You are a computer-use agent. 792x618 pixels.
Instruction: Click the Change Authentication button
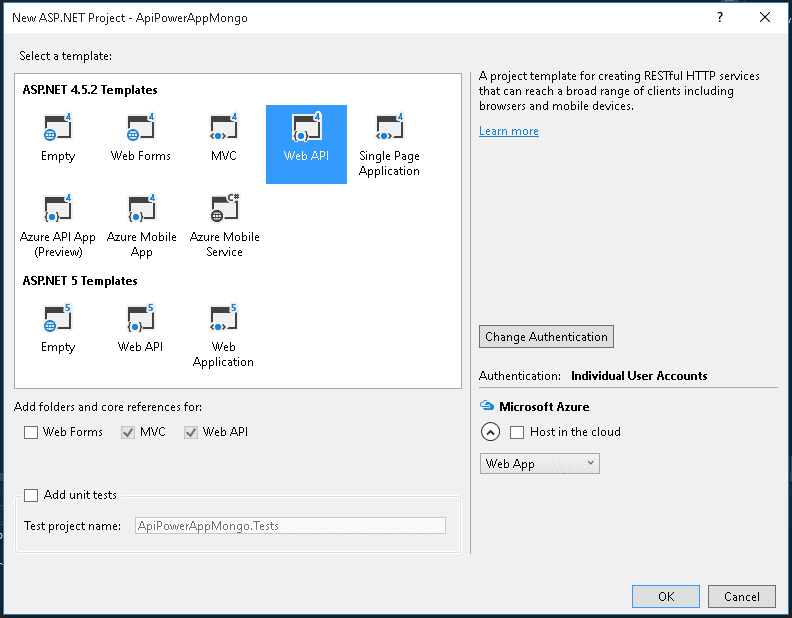546,337
